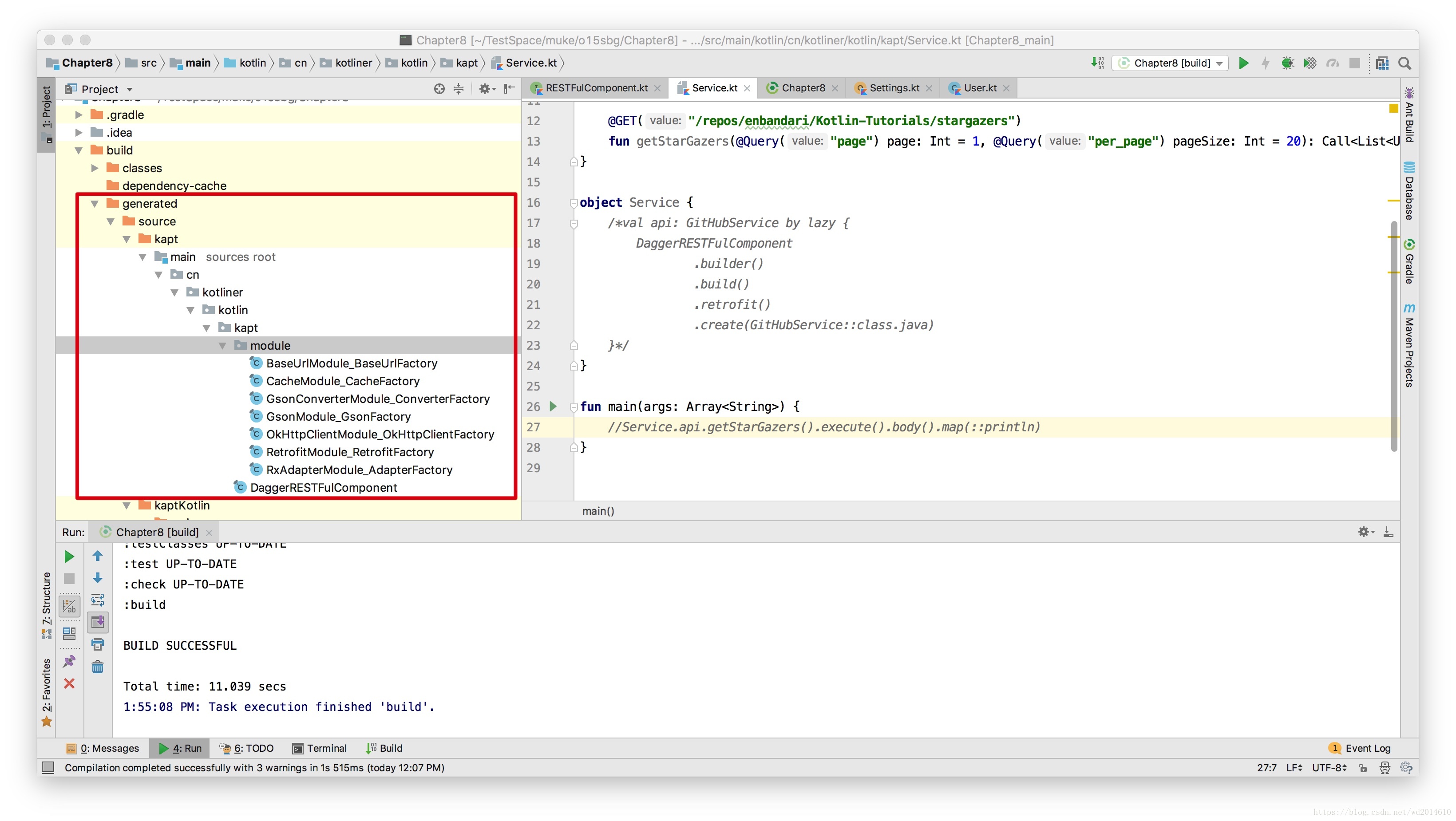Open the Ant Build side panel

pyautogui.click(x=1409, y=114)
